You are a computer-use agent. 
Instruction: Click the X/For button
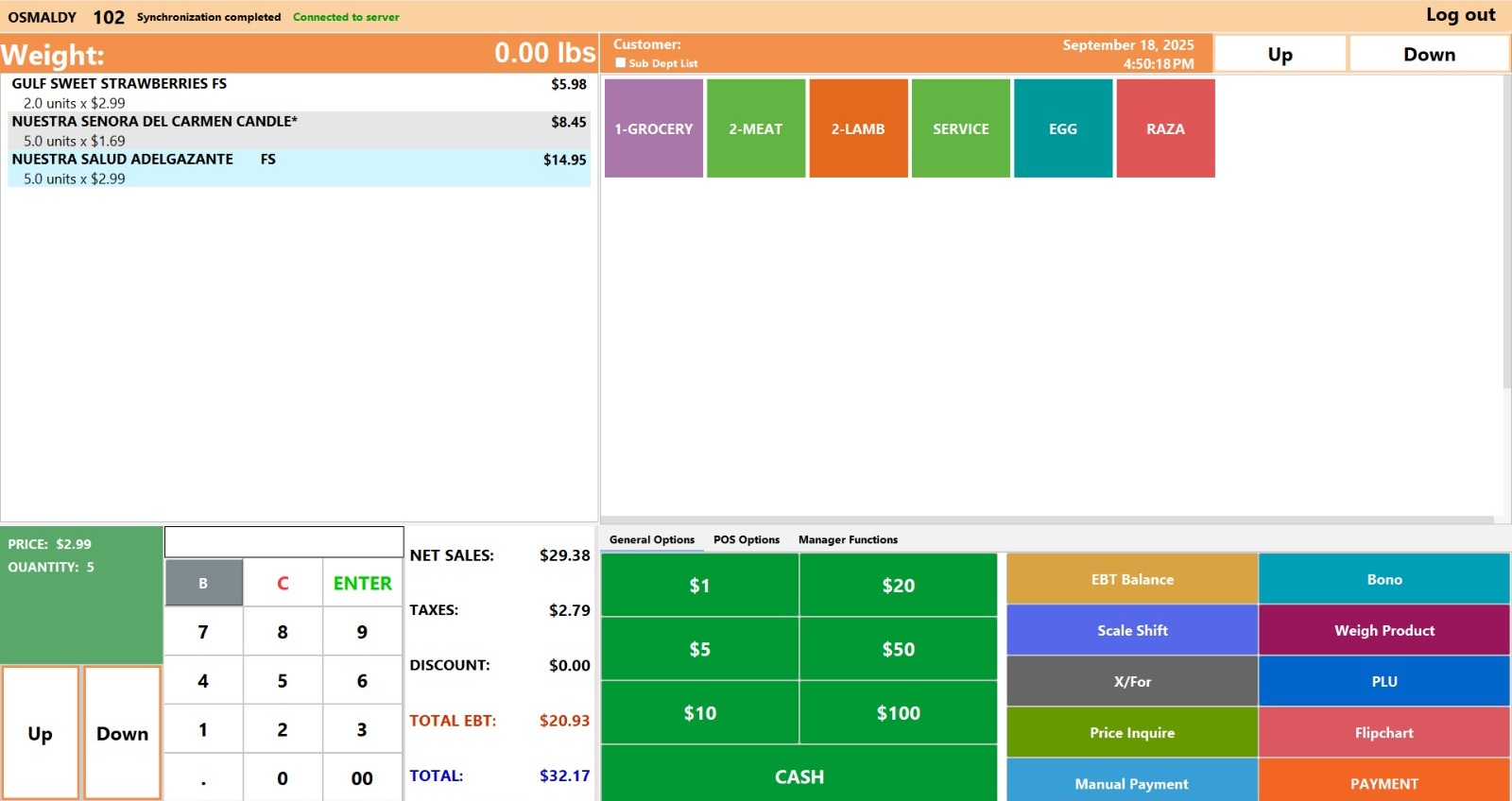tap(1132, 681)
